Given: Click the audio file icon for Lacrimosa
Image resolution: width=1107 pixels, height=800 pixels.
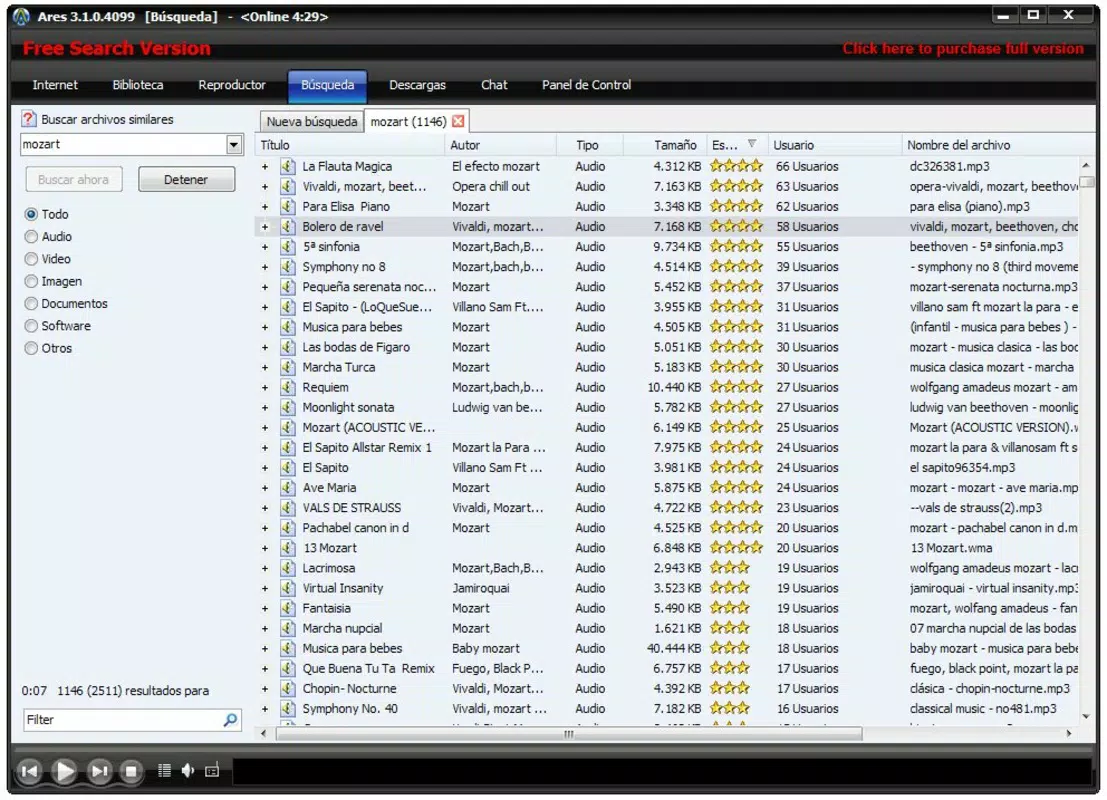Looking at the screenshot, I should [x=287, y=568].
